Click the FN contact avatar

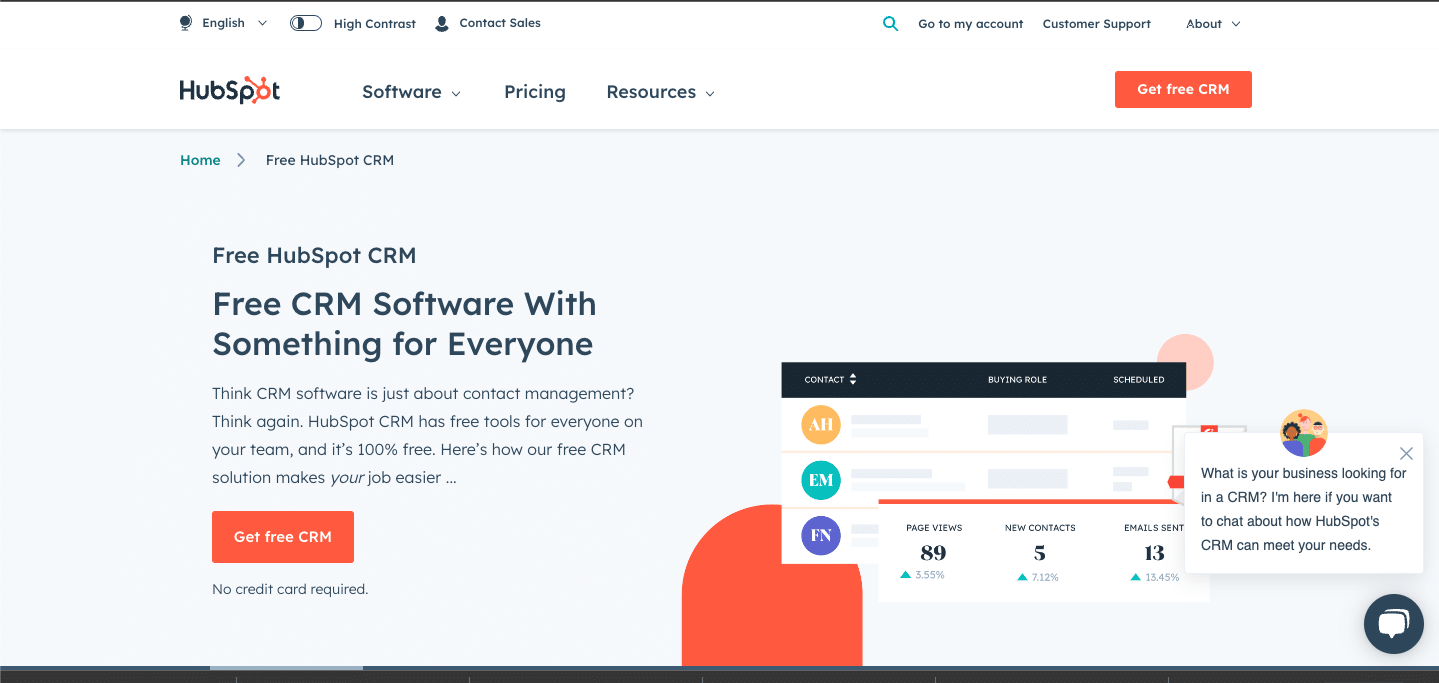point(821,536)
